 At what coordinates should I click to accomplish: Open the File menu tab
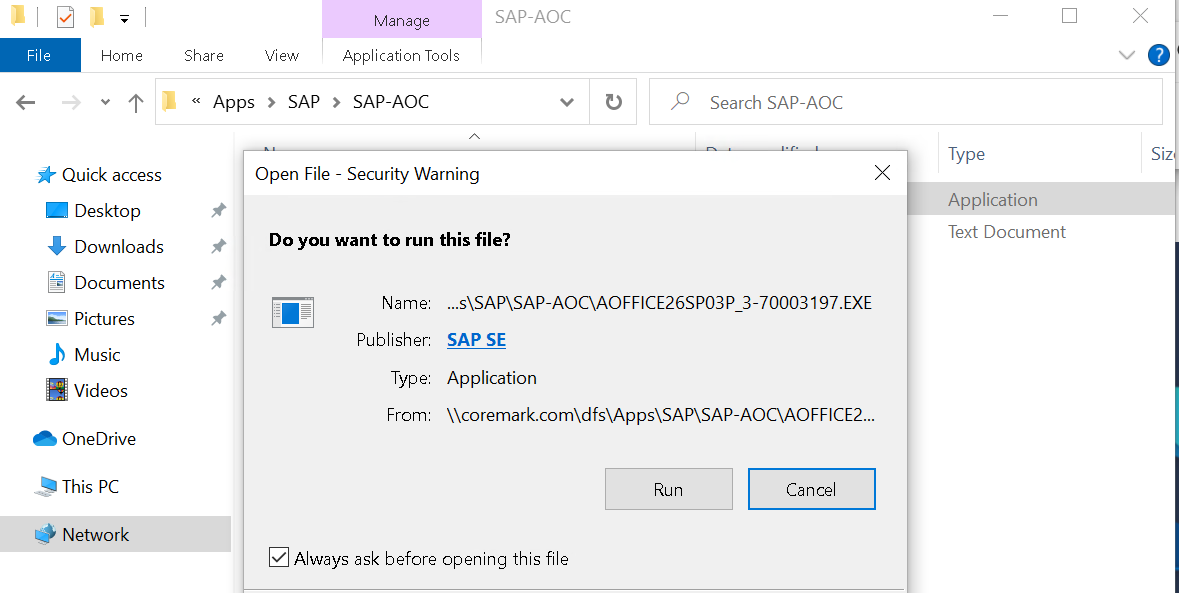(x=39, y=56)
